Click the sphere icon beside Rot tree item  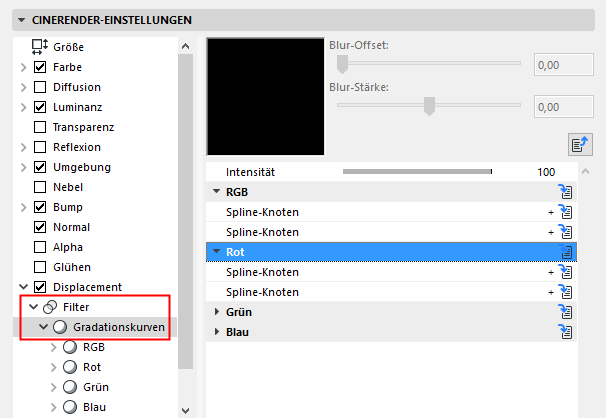70,367
